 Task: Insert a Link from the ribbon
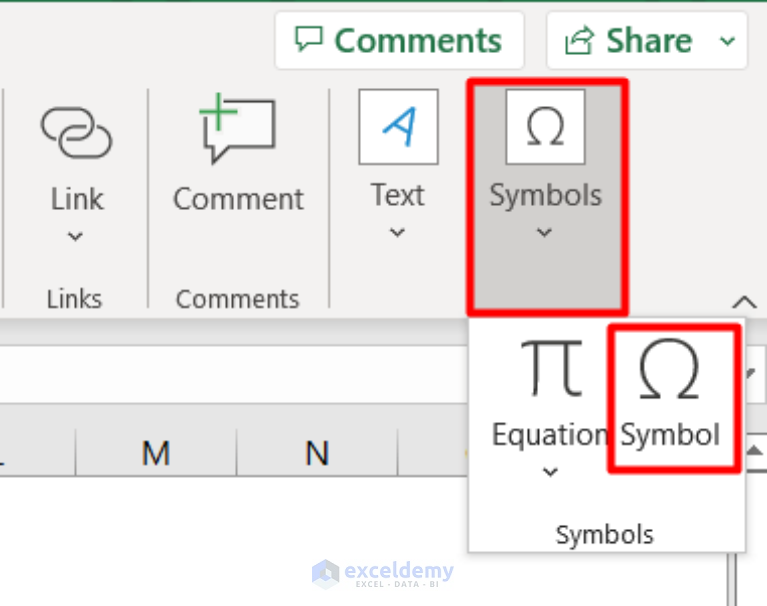76,159
